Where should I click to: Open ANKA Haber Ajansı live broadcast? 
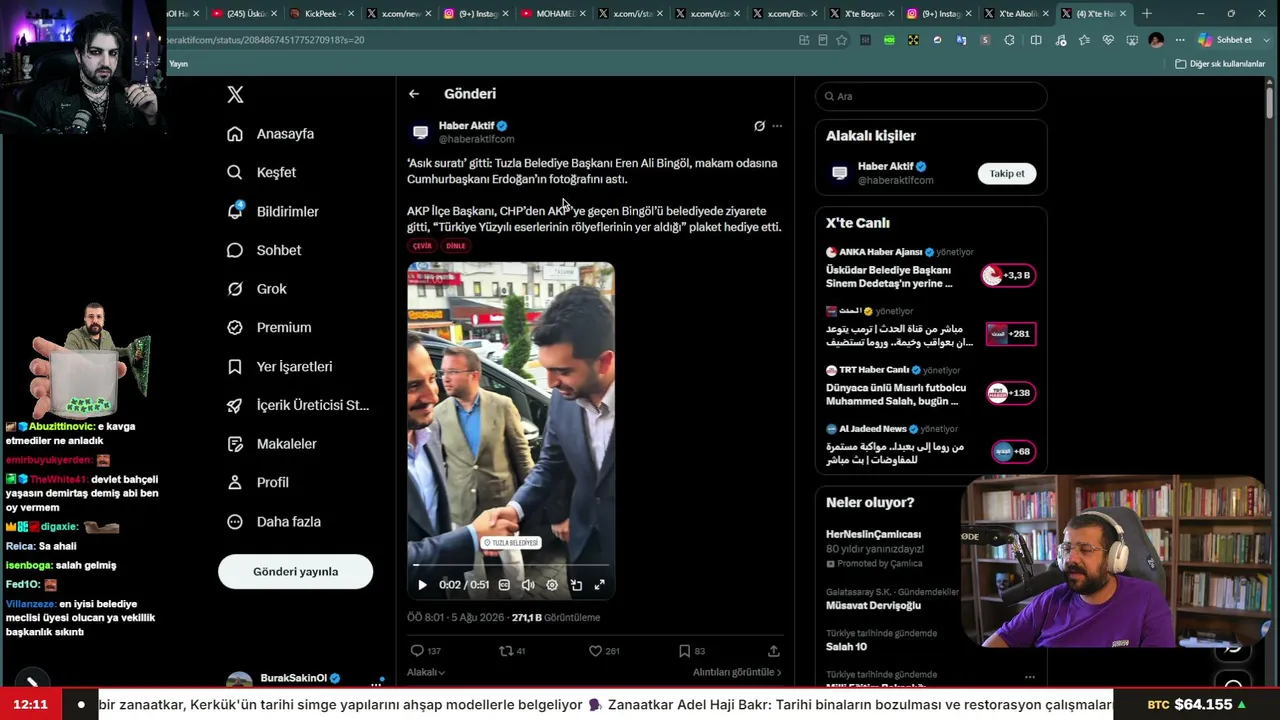900,270
